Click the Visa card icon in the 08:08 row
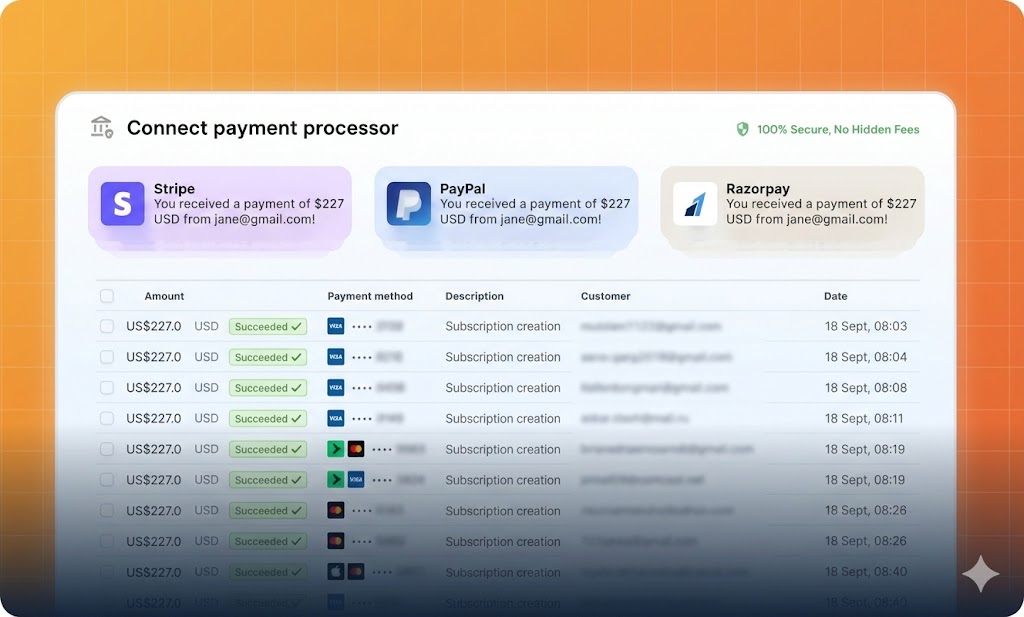The height and width of the screenshot is (617, 1024). click(x=336, y=387)
